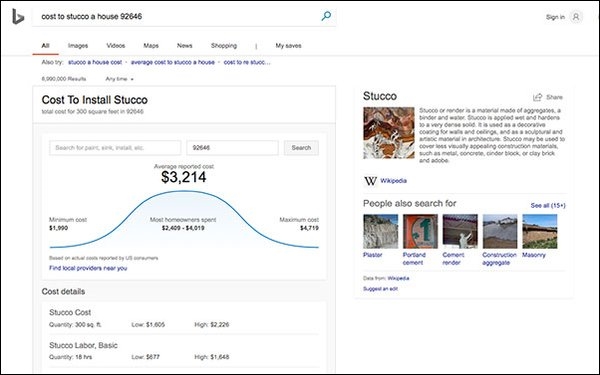Click the Share arrow icon
This screenshot has height=375, width=600.
538,97
